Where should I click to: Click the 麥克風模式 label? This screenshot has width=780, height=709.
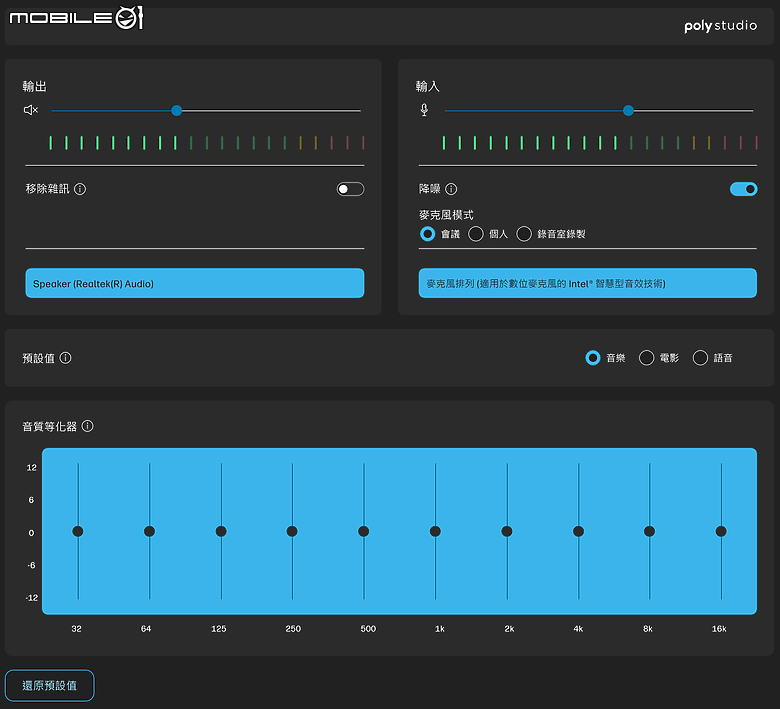446,215
